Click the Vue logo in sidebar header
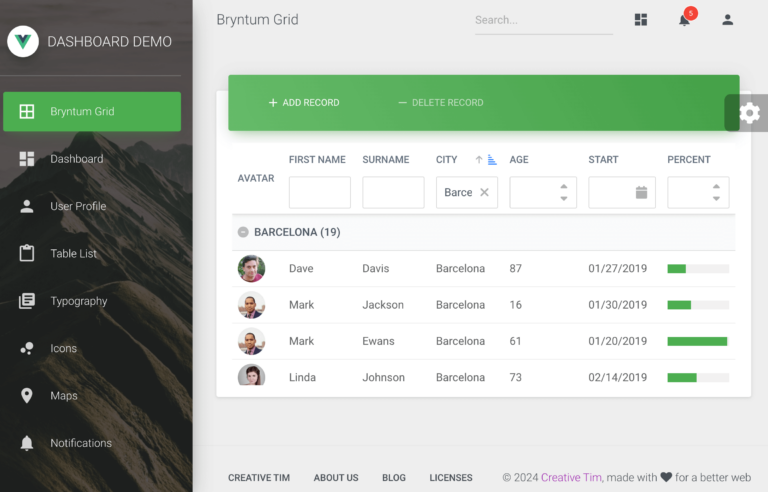The height and width of the screenshot is (492, 768). click(x=23, y=41)
